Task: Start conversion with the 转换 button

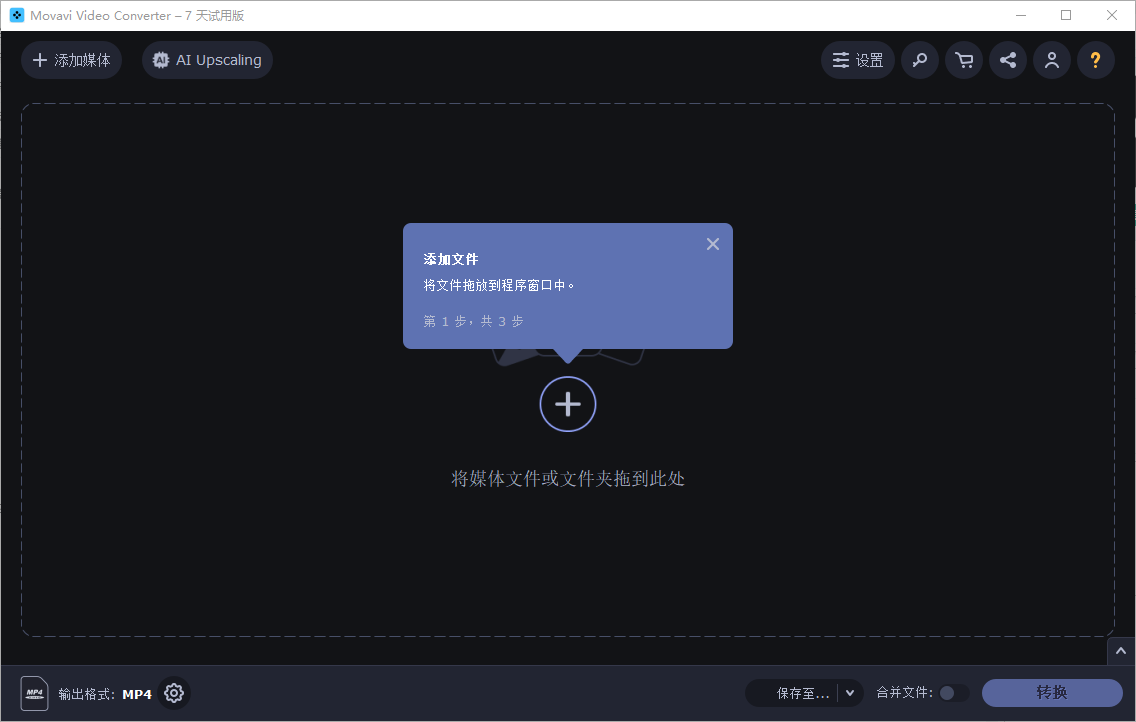Action: pos(1052,692)
